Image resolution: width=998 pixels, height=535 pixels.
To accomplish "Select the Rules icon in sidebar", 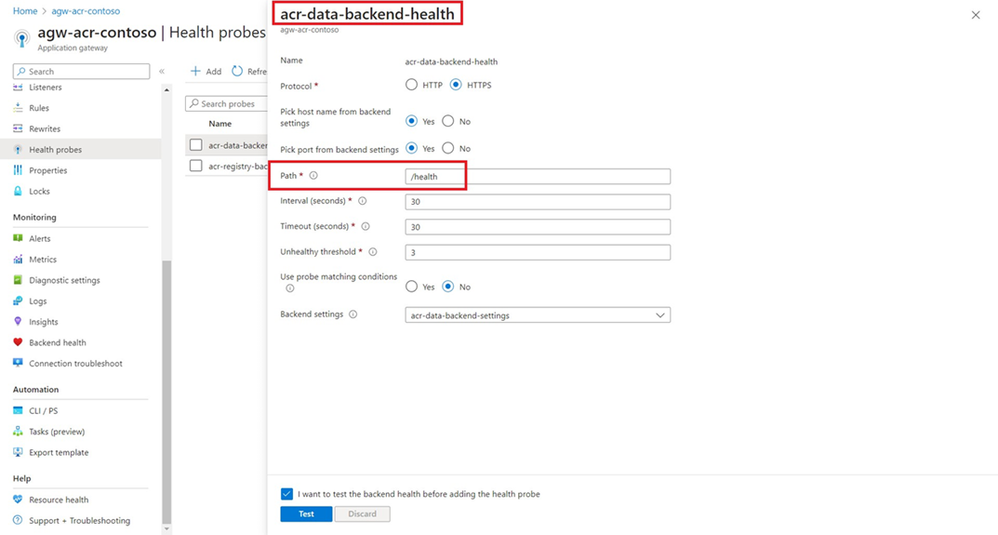I will [x=18, y=108].
